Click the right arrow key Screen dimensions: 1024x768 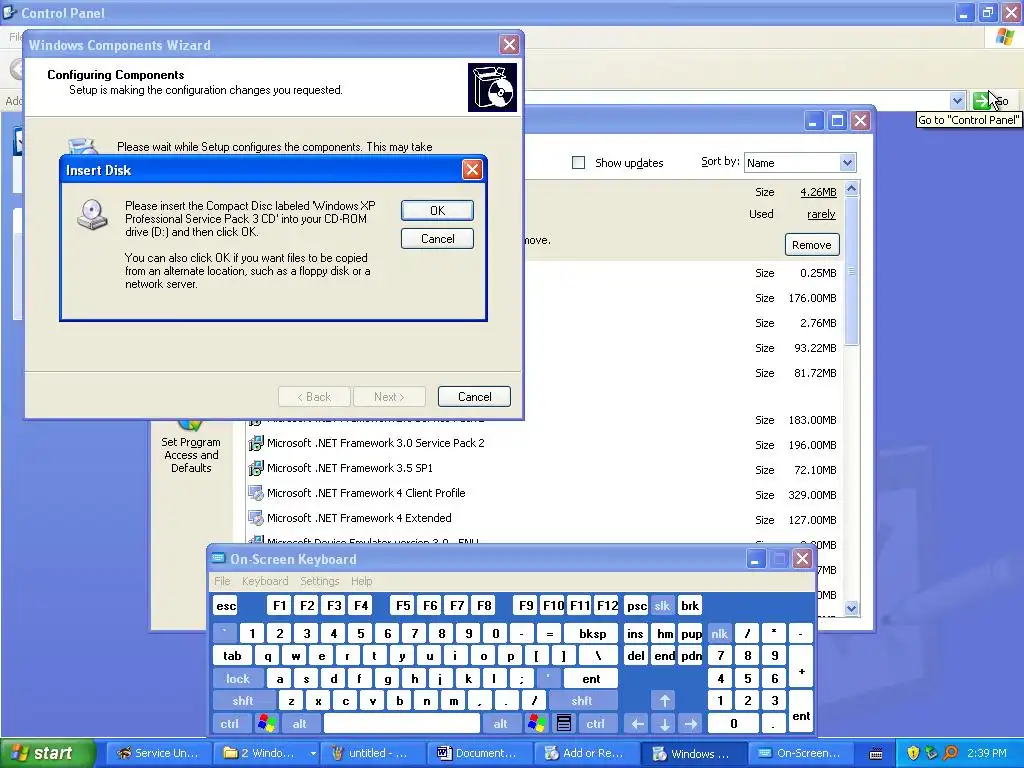[x=691, y=724]
